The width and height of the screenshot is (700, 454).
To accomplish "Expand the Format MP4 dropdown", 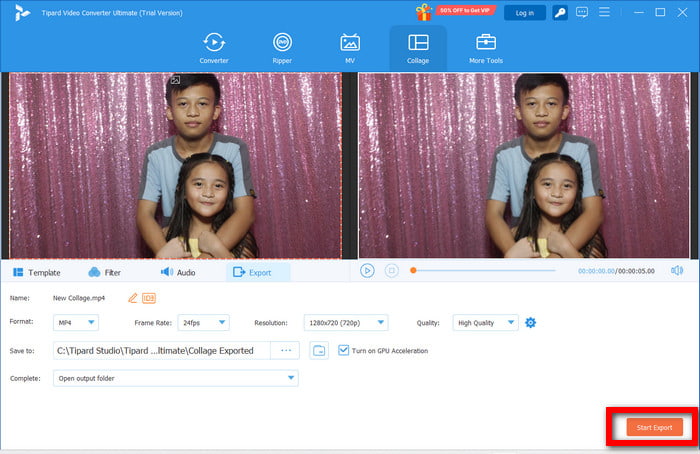I will pos(77,322).
